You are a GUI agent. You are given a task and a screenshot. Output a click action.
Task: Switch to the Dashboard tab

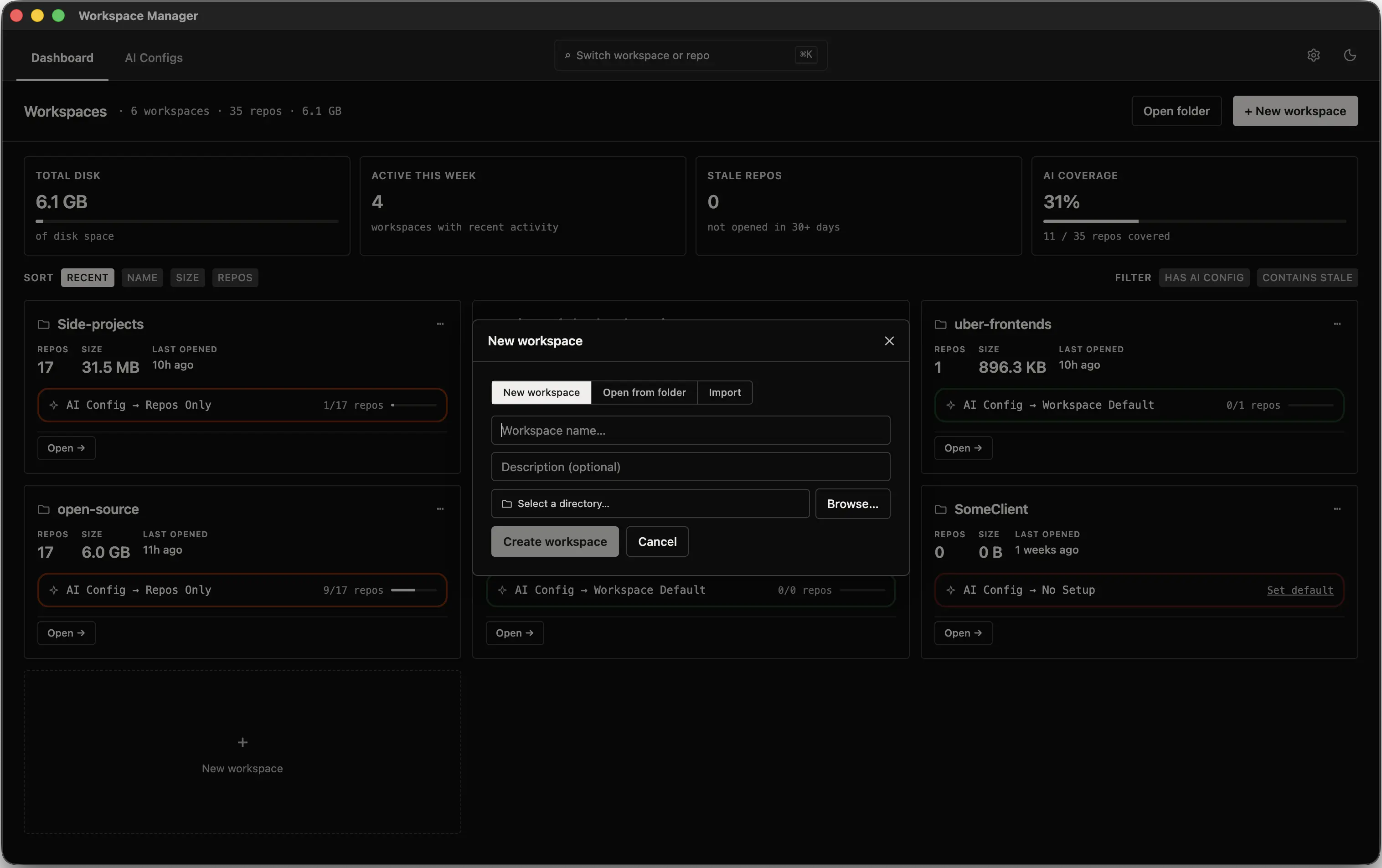click(x=62, y=57)
